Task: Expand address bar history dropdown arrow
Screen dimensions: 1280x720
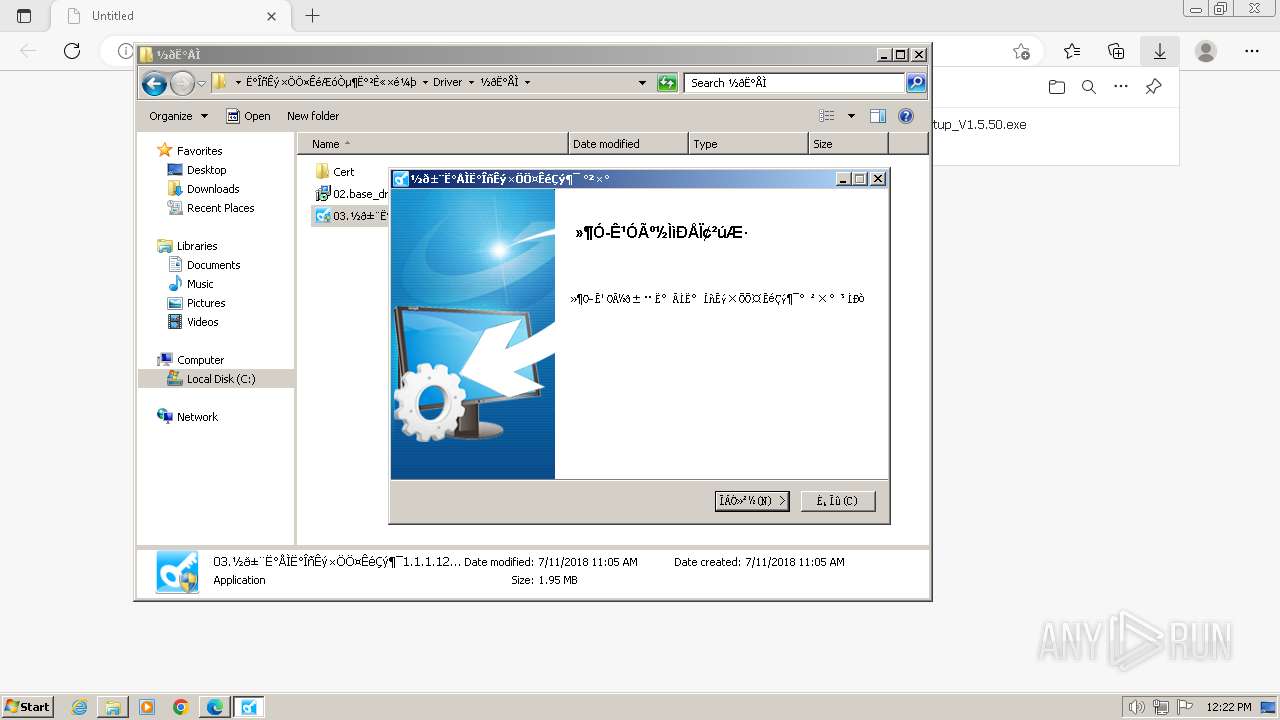Action: pos(642,83)
